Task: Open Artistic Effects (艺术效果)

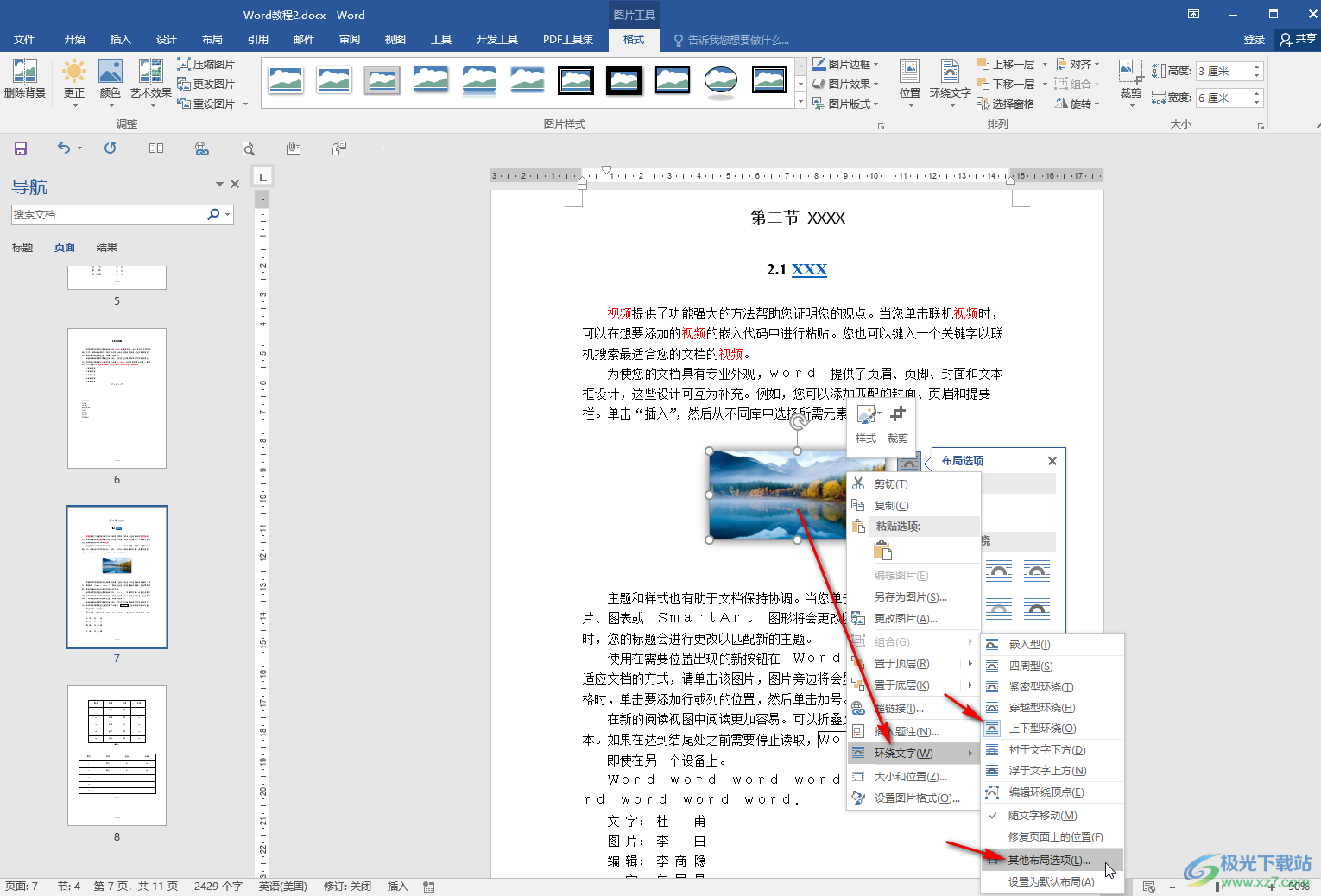Action: tap(150, 83)
